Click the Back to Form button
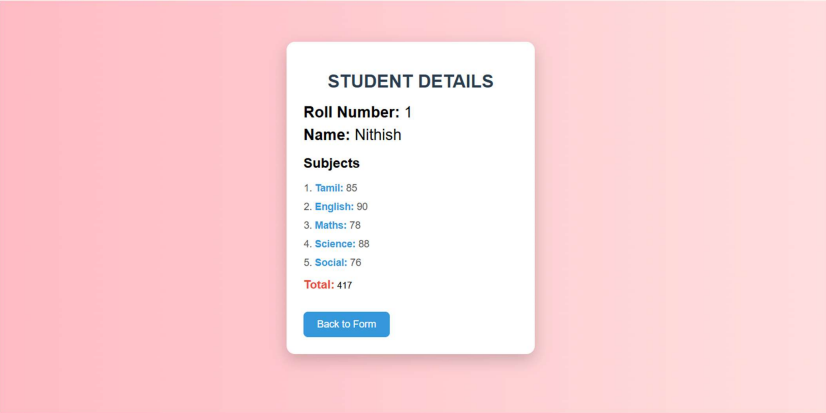The image size is (826, 413). (x=346, y=324)
